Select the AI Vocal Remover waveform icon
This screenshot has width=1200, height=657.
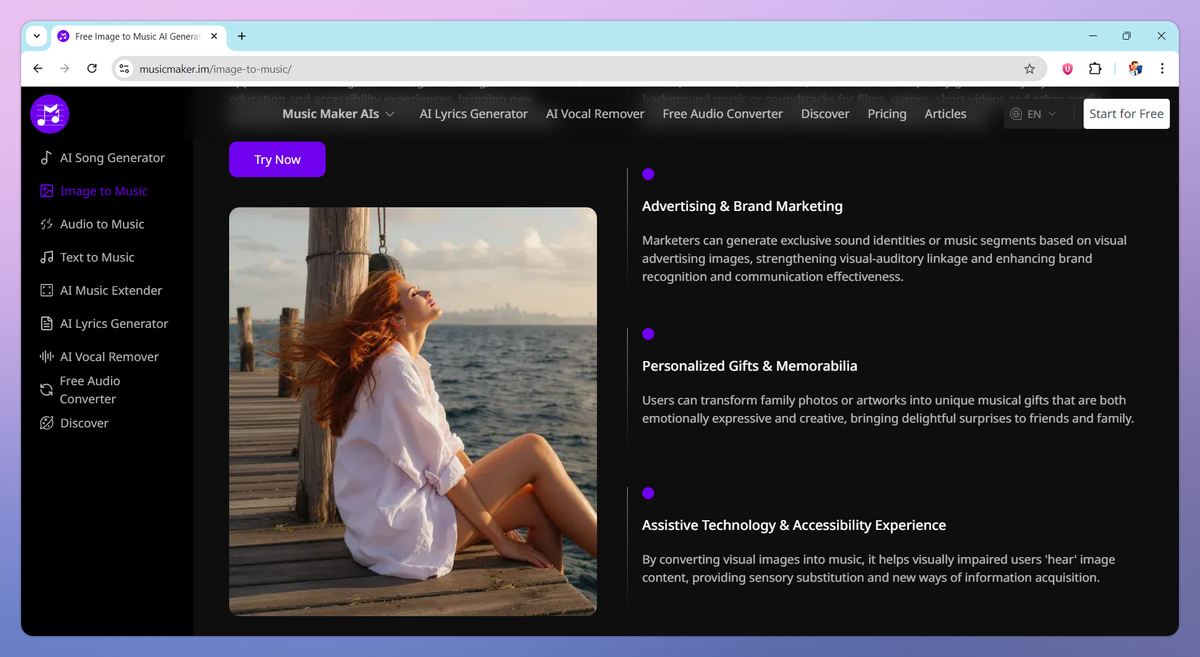pyautogui.click(x=46, y=356)
